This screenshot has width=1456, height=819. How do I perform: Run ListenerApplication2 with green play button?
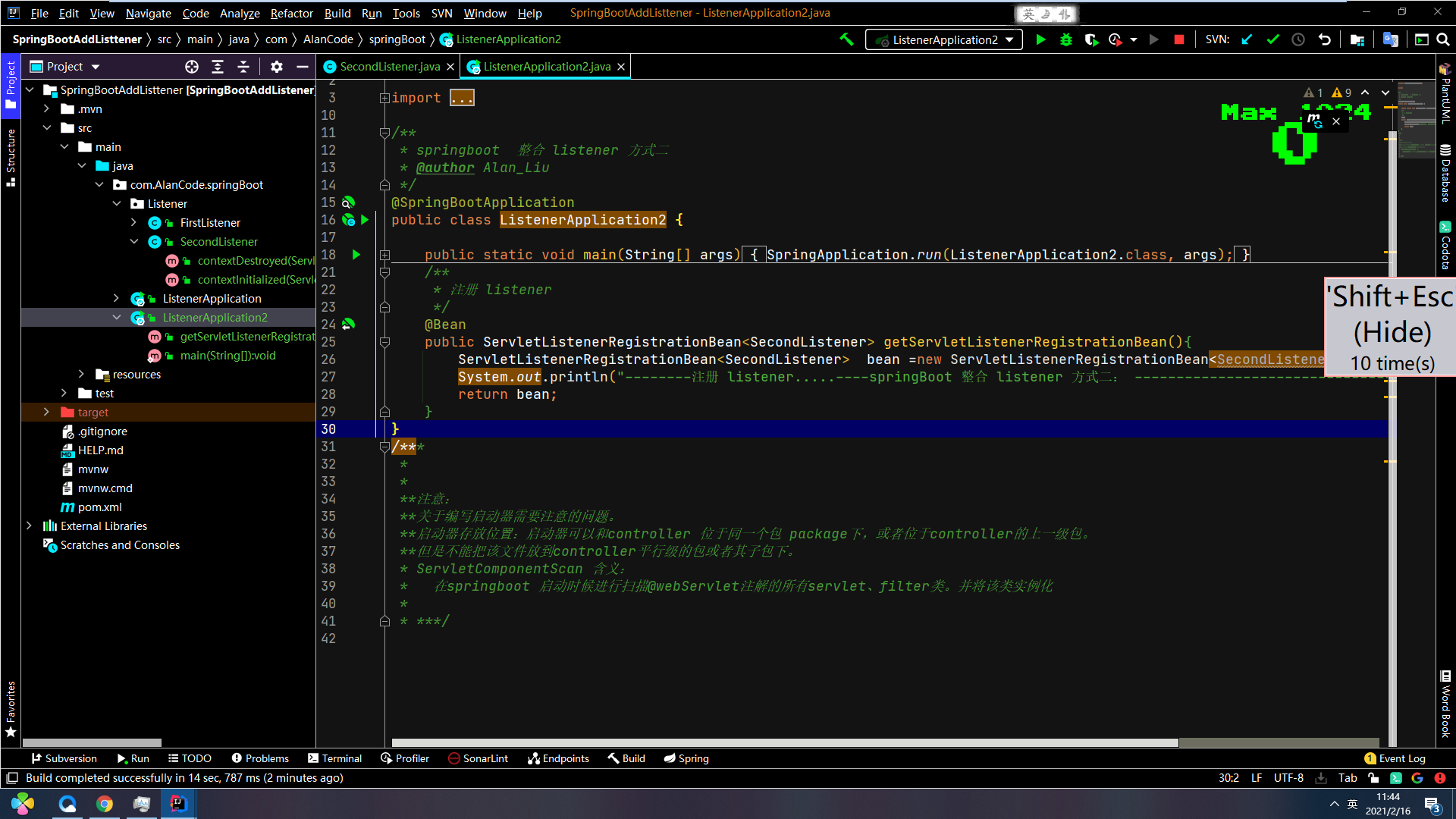(x=1041, y=39)
